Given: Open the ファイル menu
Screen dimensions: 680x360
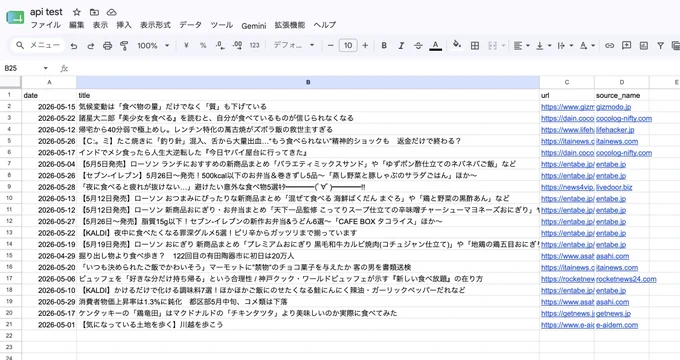Looking at the screenshot, I should [46, 25].
